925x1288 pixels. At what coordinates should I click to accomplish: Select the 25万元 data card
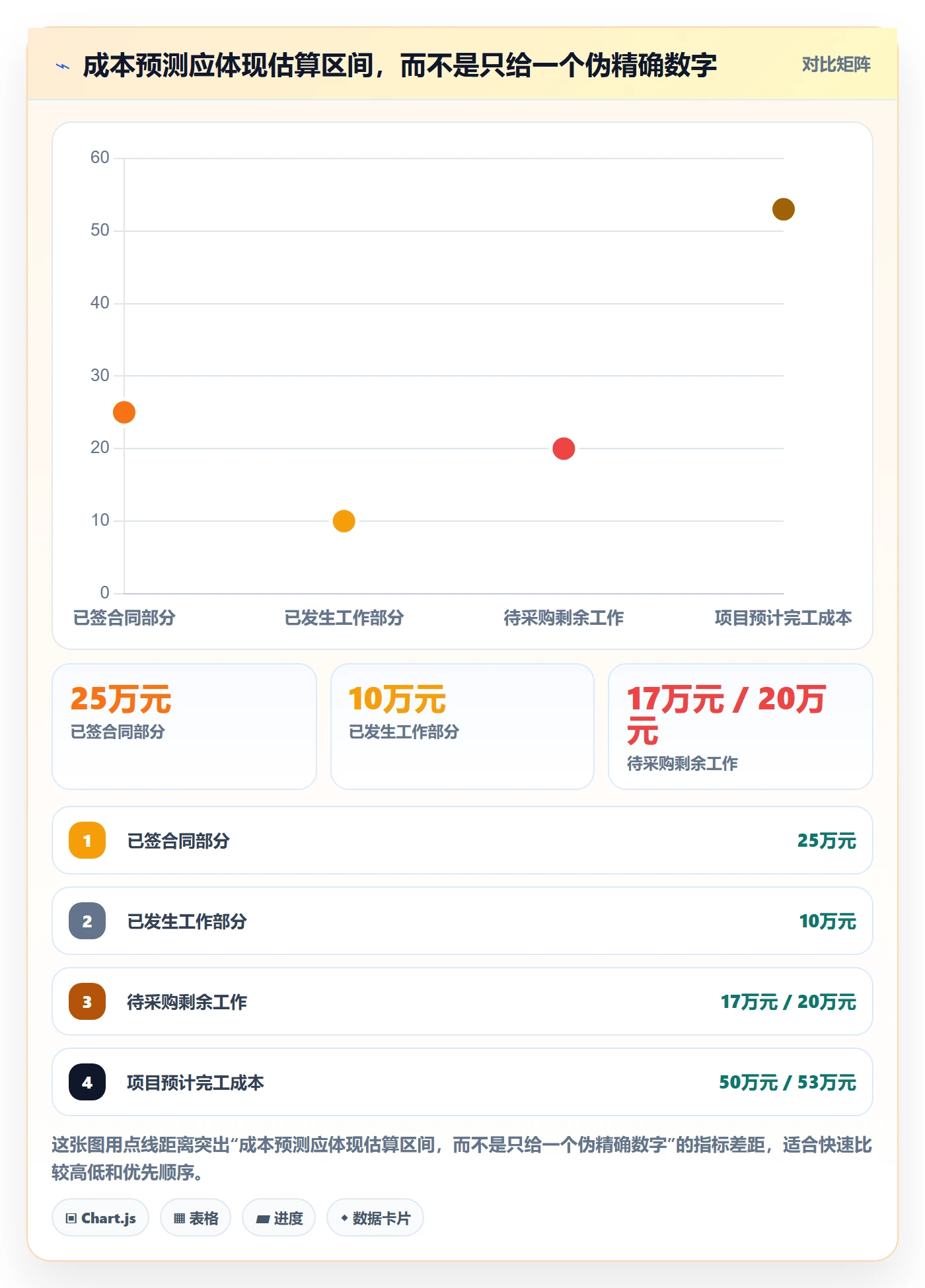coord(184,727)
